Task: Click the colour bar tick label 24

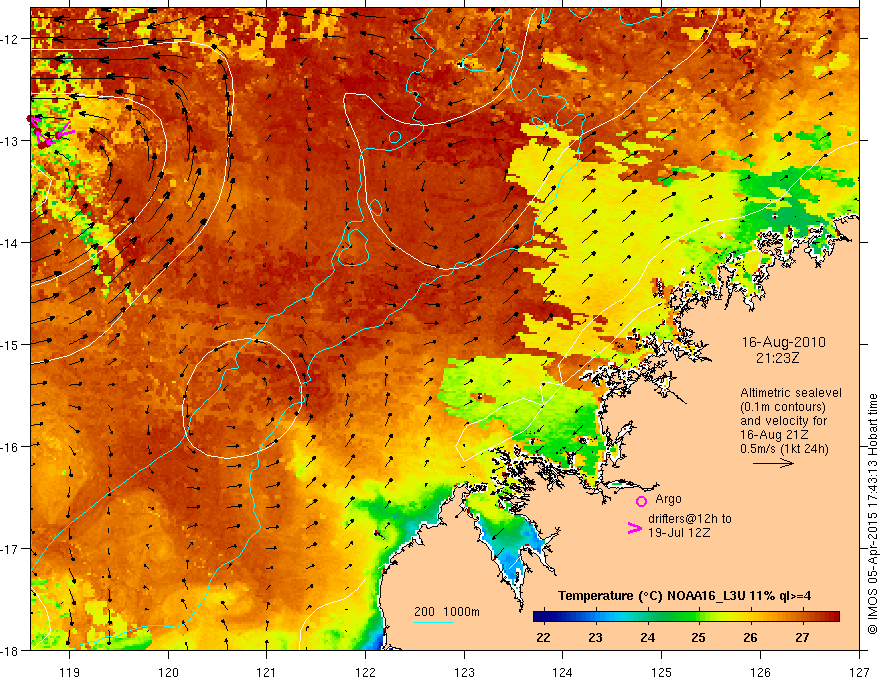Action: click(647, 637)
